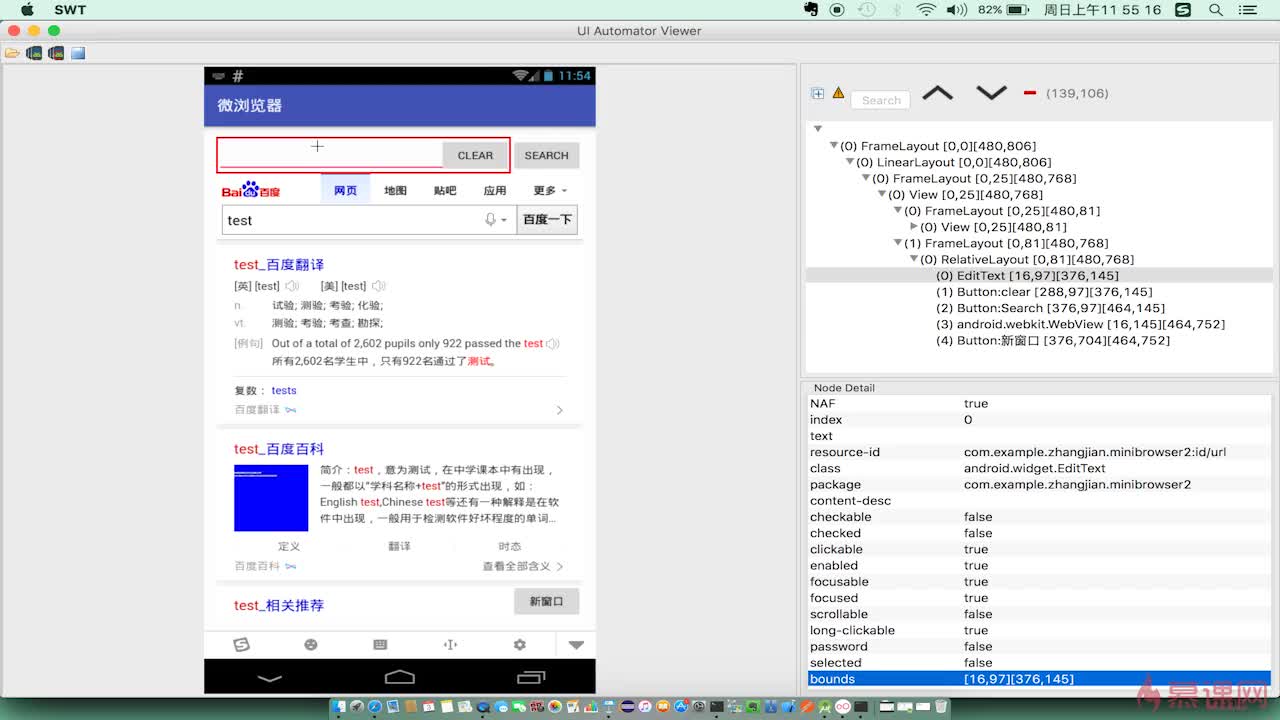Click the SEARCH button in phone screenshot

(546, 155)
